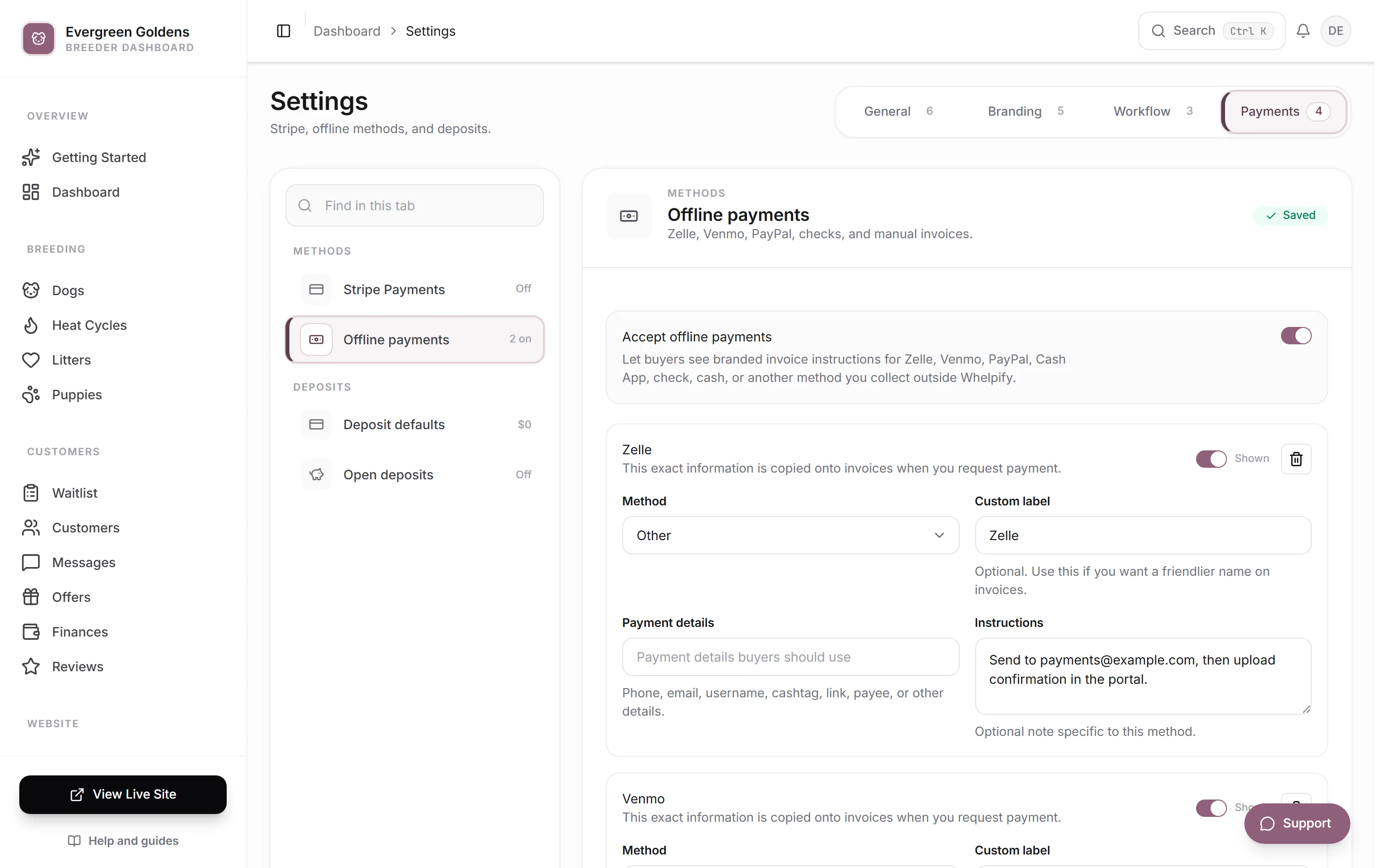The width and height of the screenshot is (1389, 868).
Task: Click the Help and guides book icon
Action: (74, 841)
